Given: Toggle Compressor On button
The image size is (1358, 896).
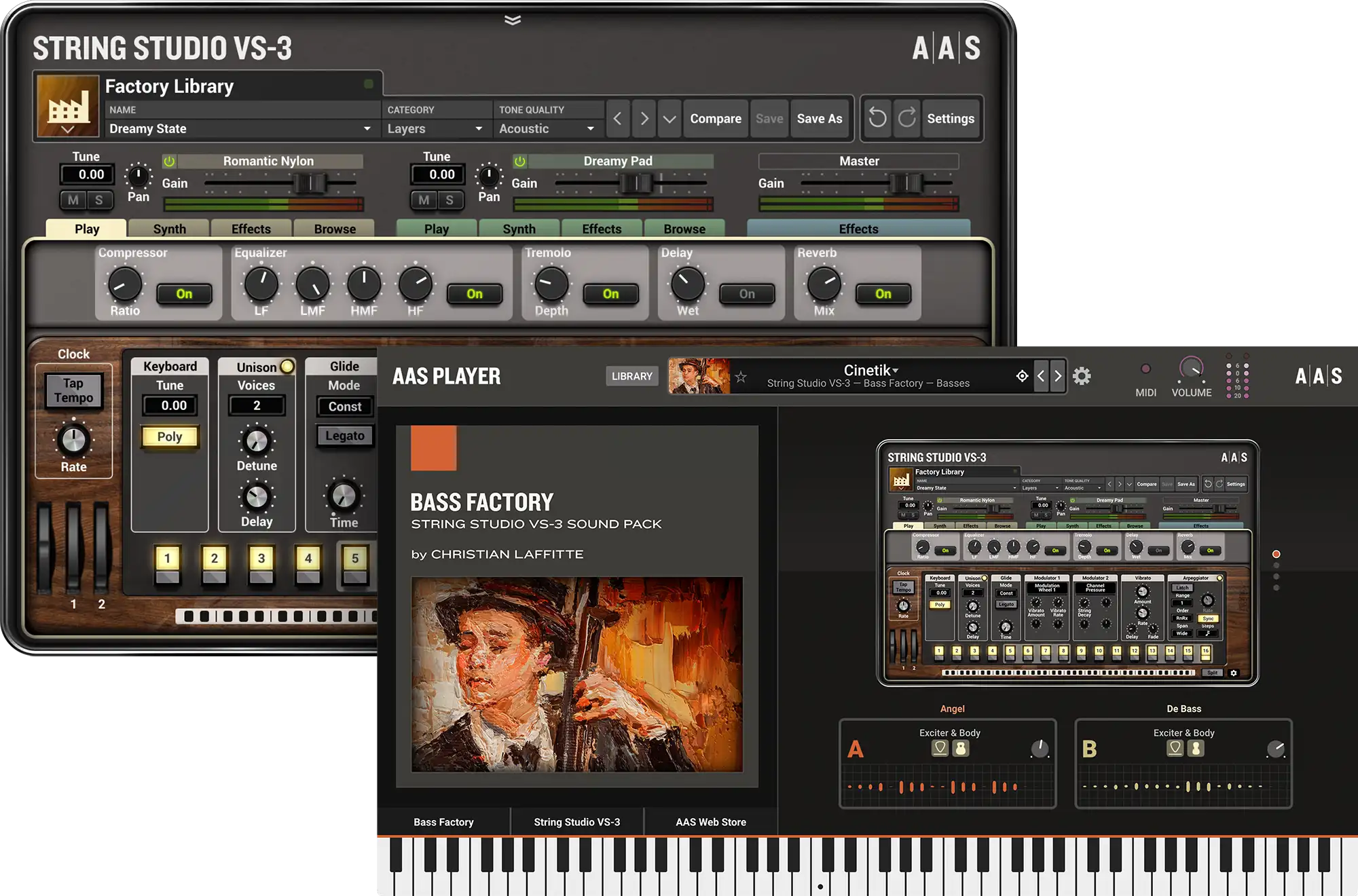Looking at the screenshot, I should tap(184, 294).
